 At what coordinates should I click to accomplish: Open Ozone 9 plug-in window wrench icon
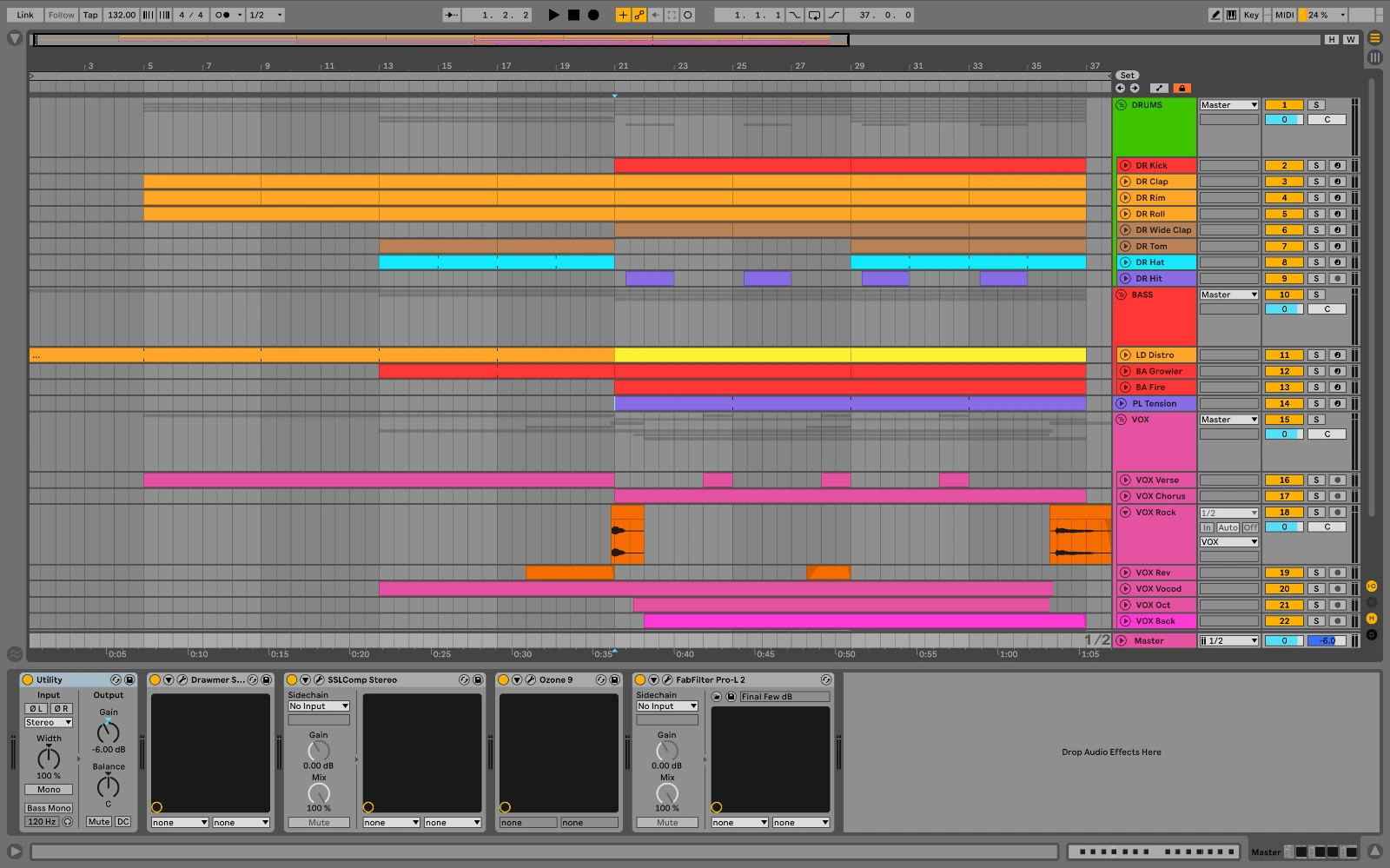pos(531,680)
